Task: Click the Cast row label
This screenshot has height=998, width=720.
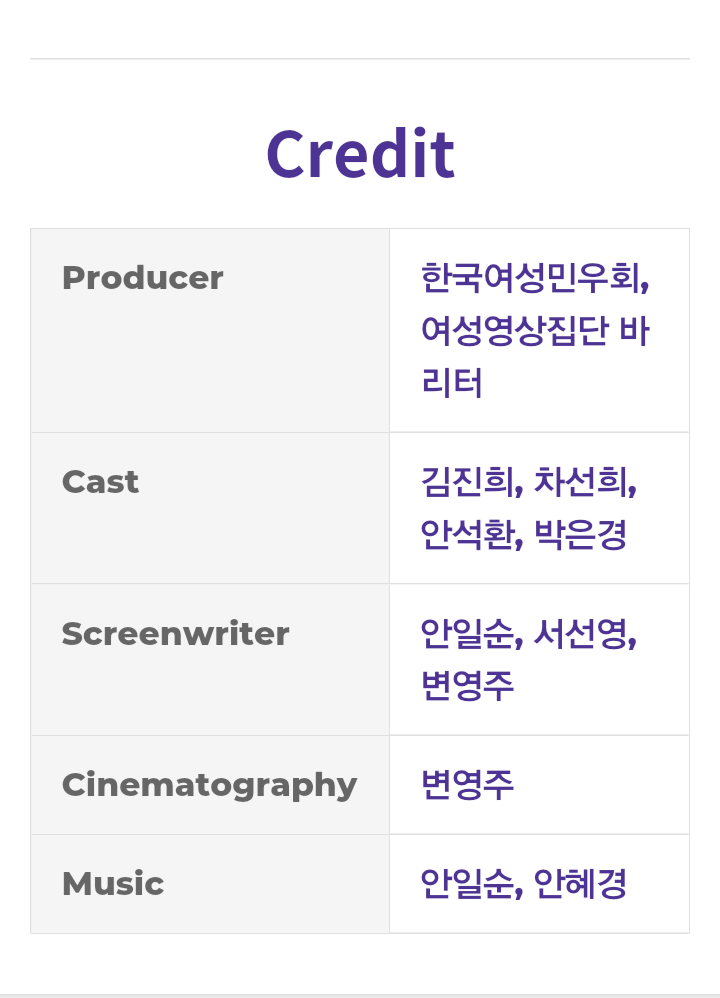Action: click(x=100, y=482)
